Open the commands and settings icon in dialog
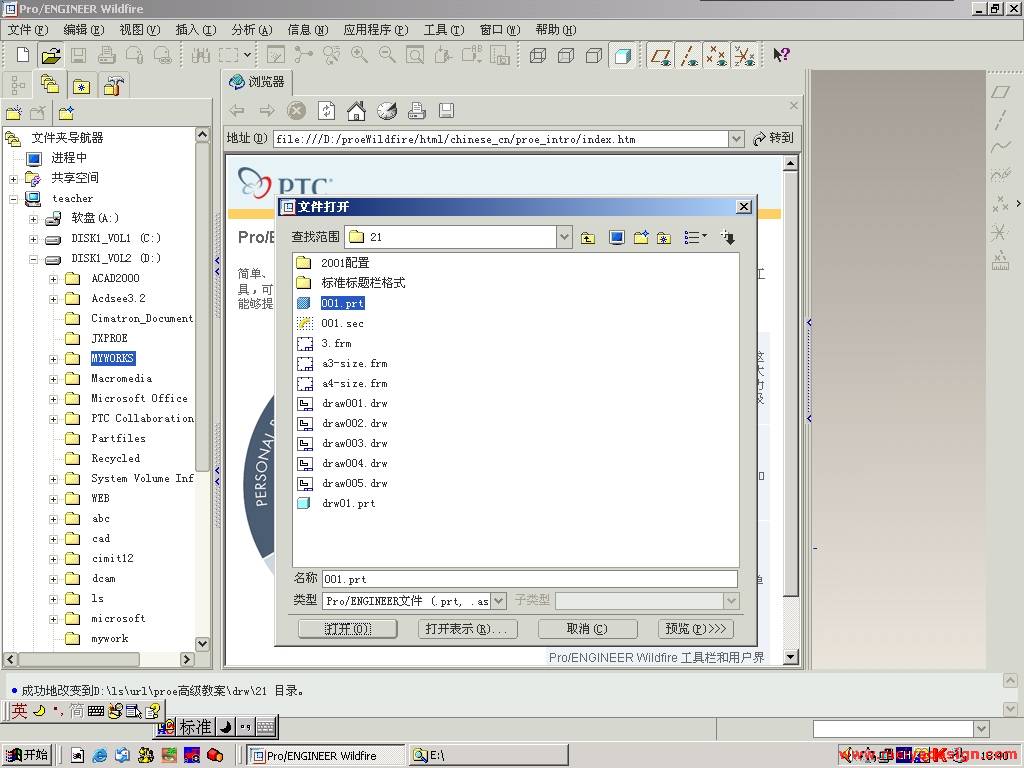Viewport: 1024px width, 768px height. tap(728, 238)
